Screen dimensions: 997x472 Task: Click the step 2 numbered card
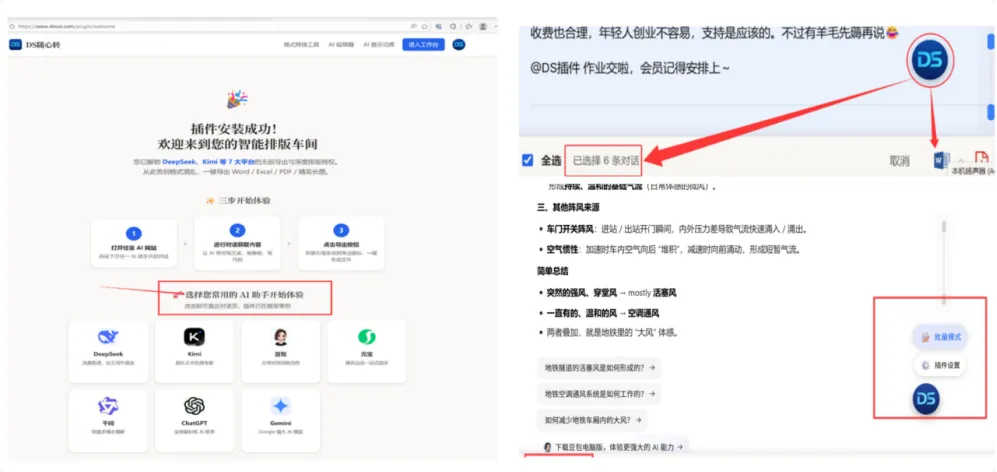tap(237, 243)
